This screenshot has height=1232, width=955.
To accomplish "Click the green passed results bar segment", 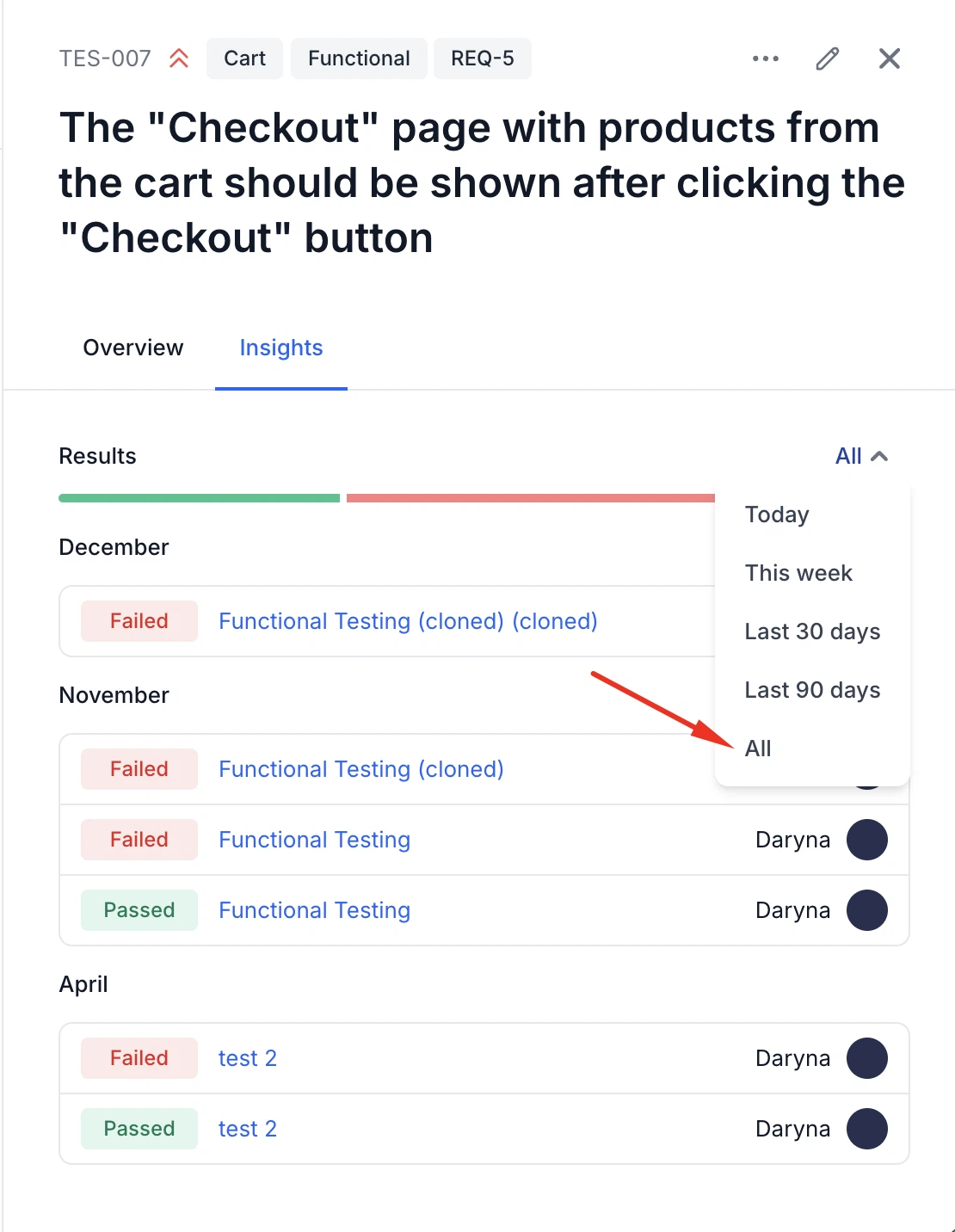I will point(199,498).
